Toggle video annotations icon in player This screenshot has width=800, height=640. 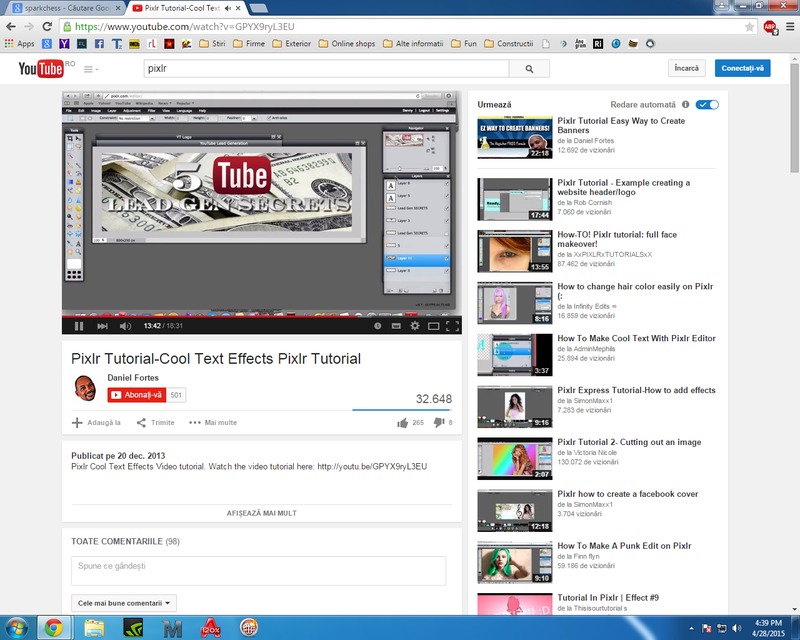pyautogui.click(x=378, y=326)
